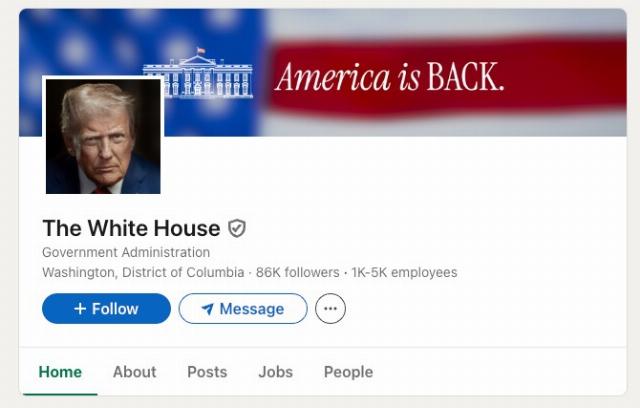Click the page's profile picture
The image size is (640, 408).
[x=103, y=136]
